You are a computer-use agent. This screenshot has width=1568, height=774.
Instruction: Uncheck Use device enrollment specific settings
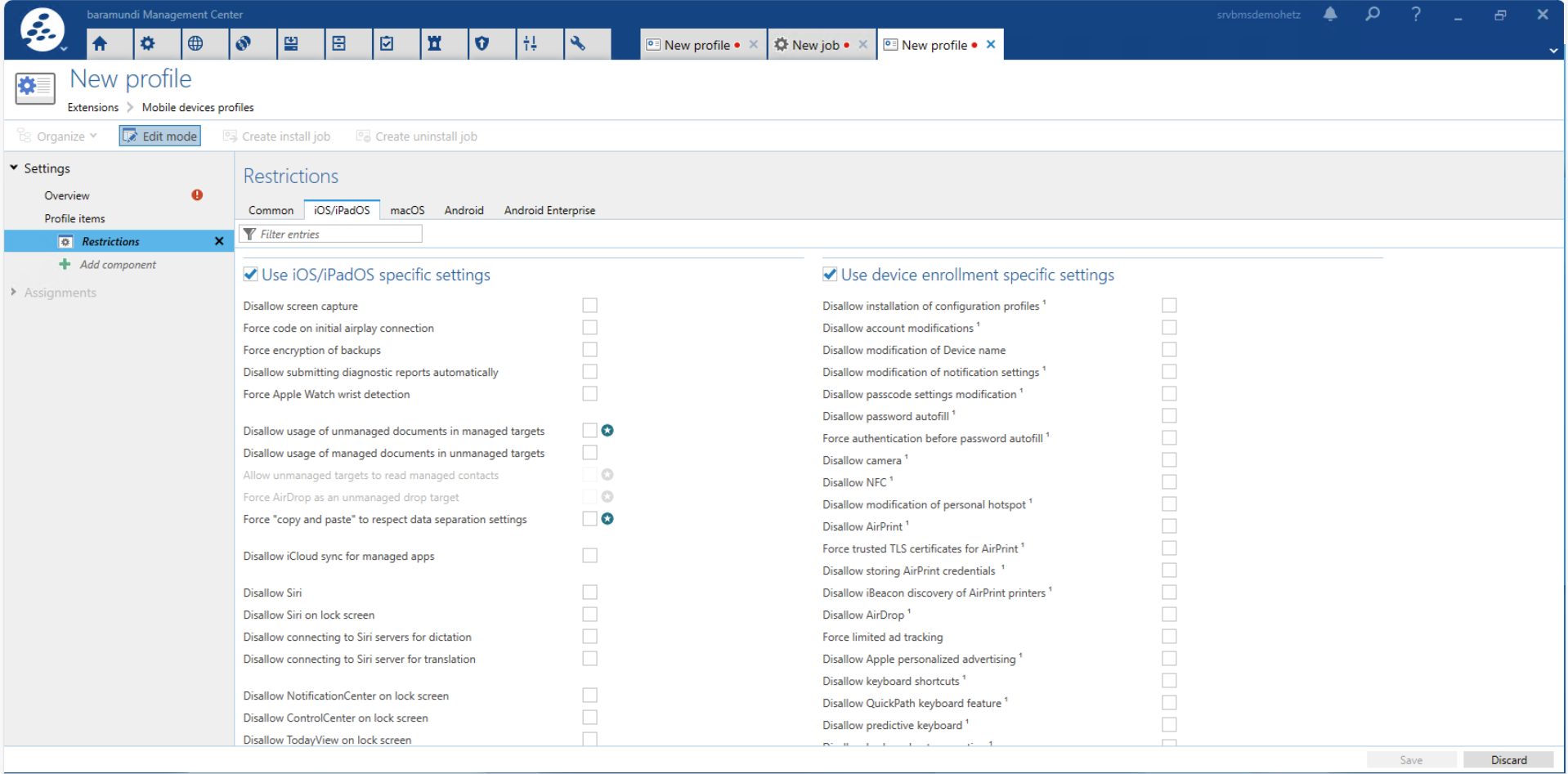point(830,275)
